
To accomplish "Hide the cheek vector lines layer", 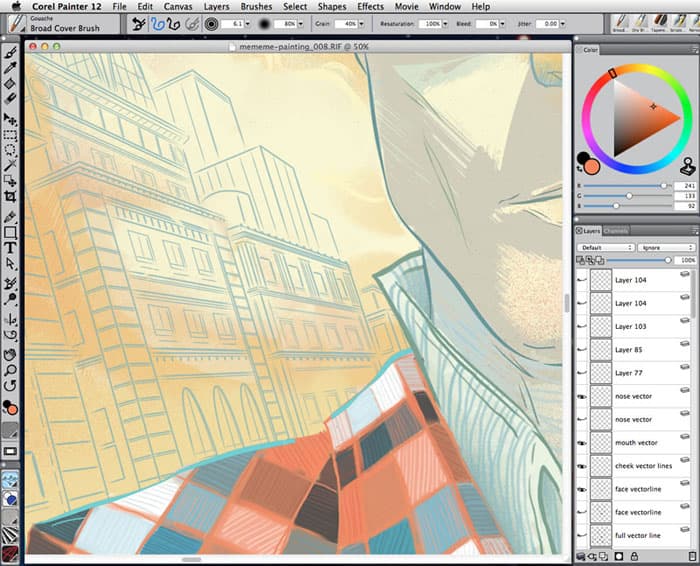I will point(582,466).
